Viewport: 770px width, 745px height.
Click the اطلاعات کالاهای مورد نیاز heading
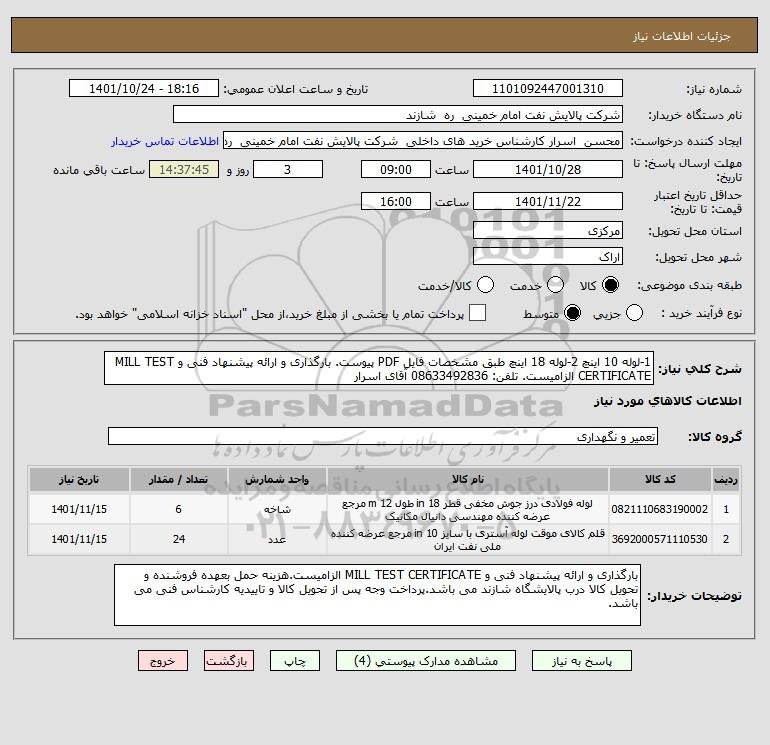[x=668, y=401]
